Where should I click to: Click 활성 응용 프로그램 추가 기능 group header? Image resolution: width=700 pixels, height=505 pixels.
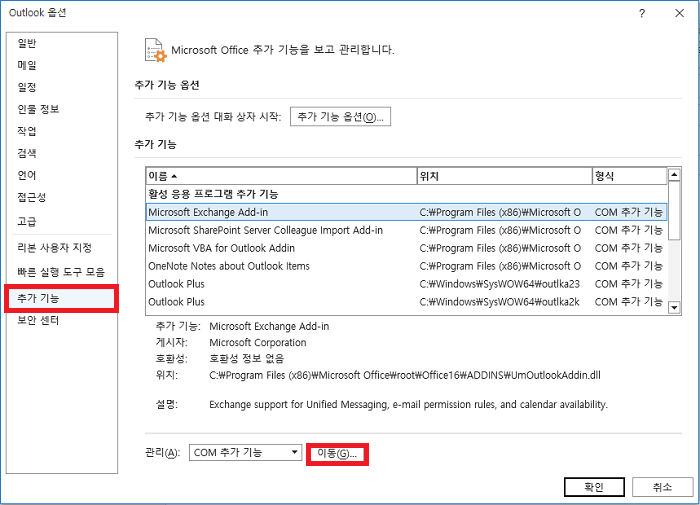[213, 194]
